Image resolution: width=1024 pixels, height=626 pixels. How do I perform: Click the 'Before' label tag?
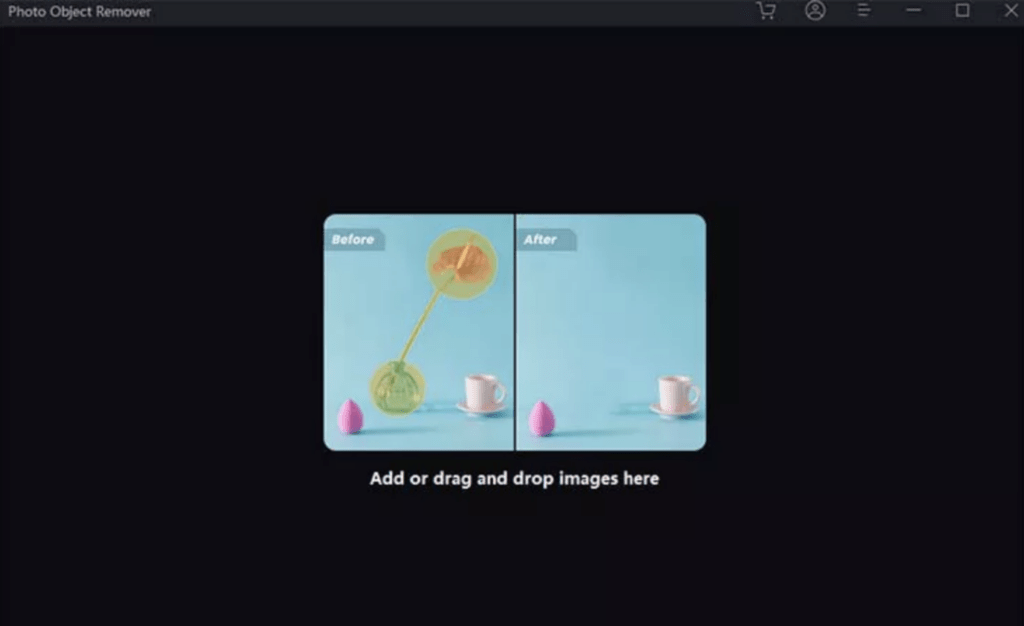353,240
